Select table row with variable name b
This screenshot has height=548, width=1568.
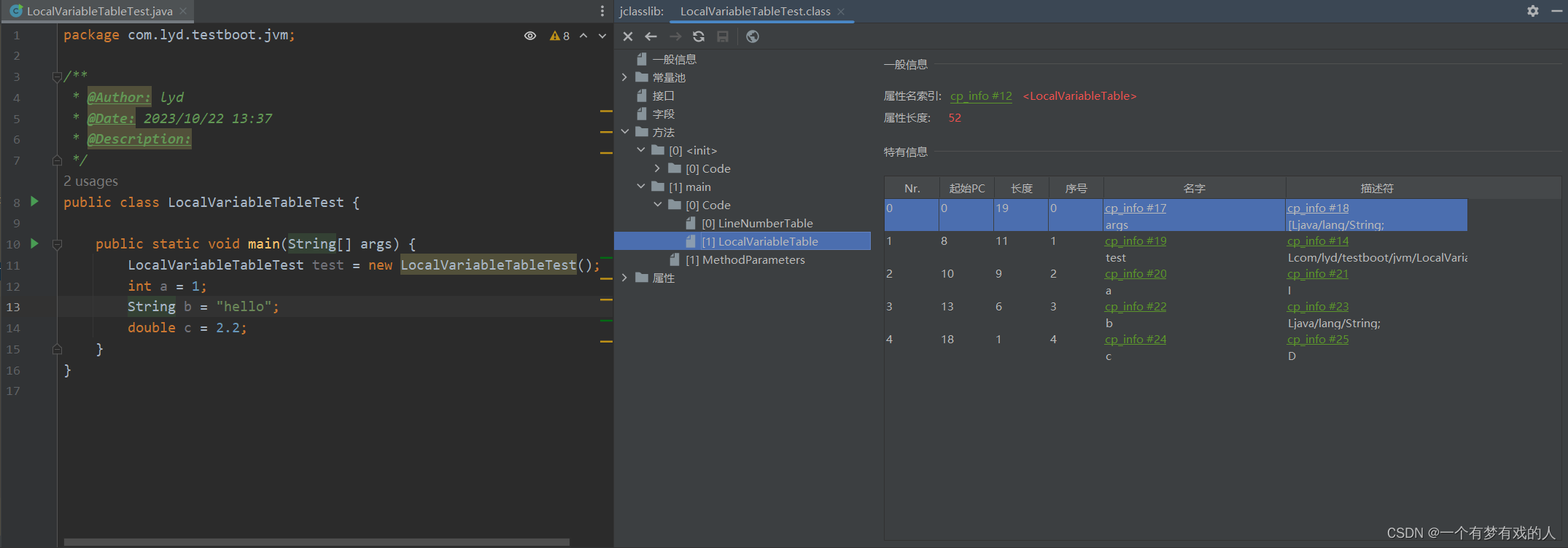[1176, 315]
